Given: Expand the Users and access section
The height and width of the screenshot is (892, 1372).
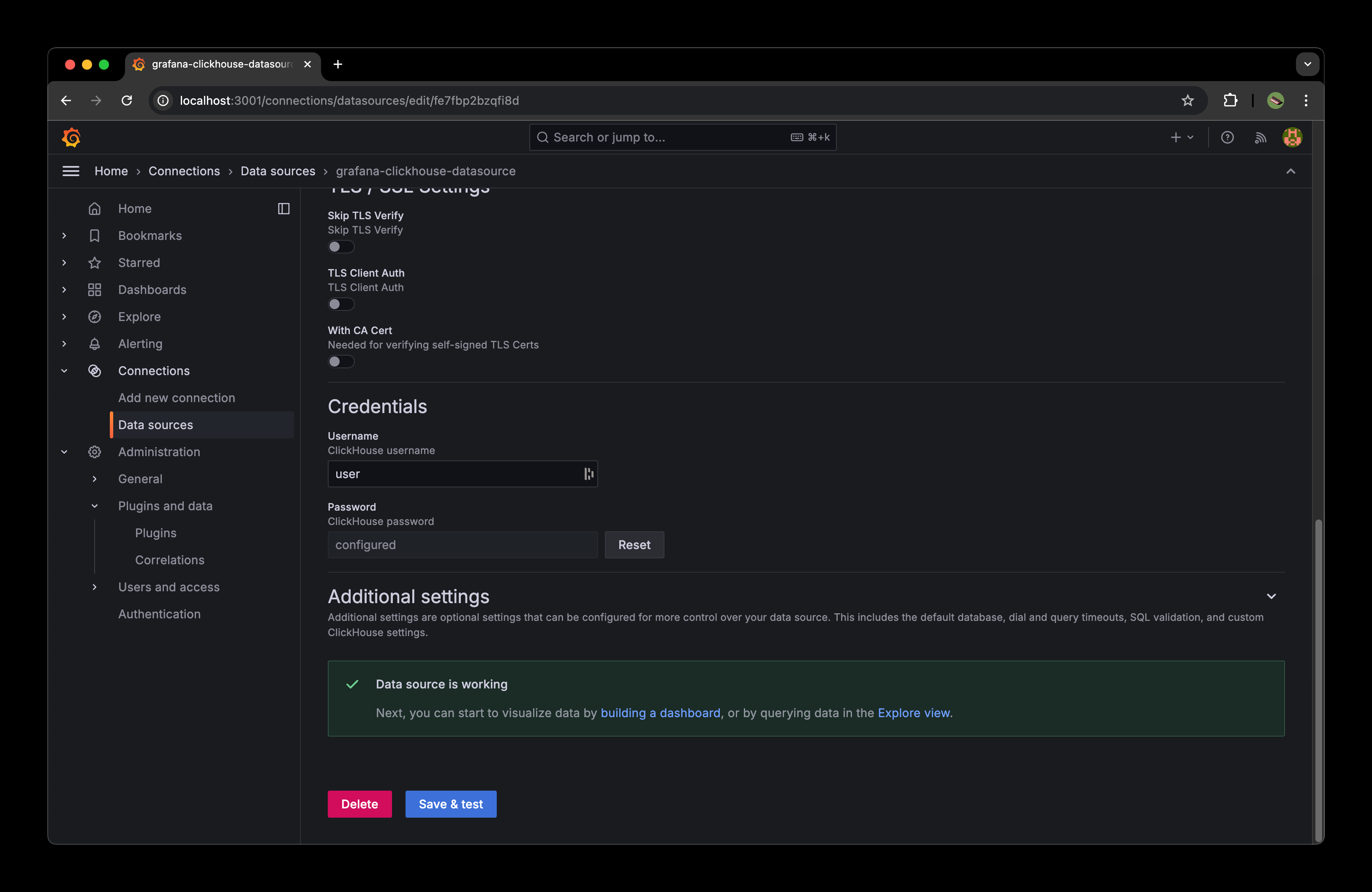Looking at the screenshot, I should (x=95, y=587).
